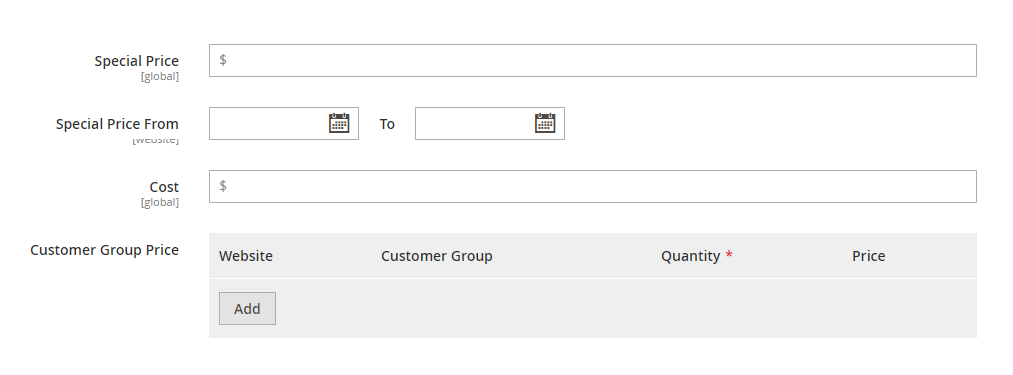Click the To label between date fields

pyautogui.click(x=387, y=123)
